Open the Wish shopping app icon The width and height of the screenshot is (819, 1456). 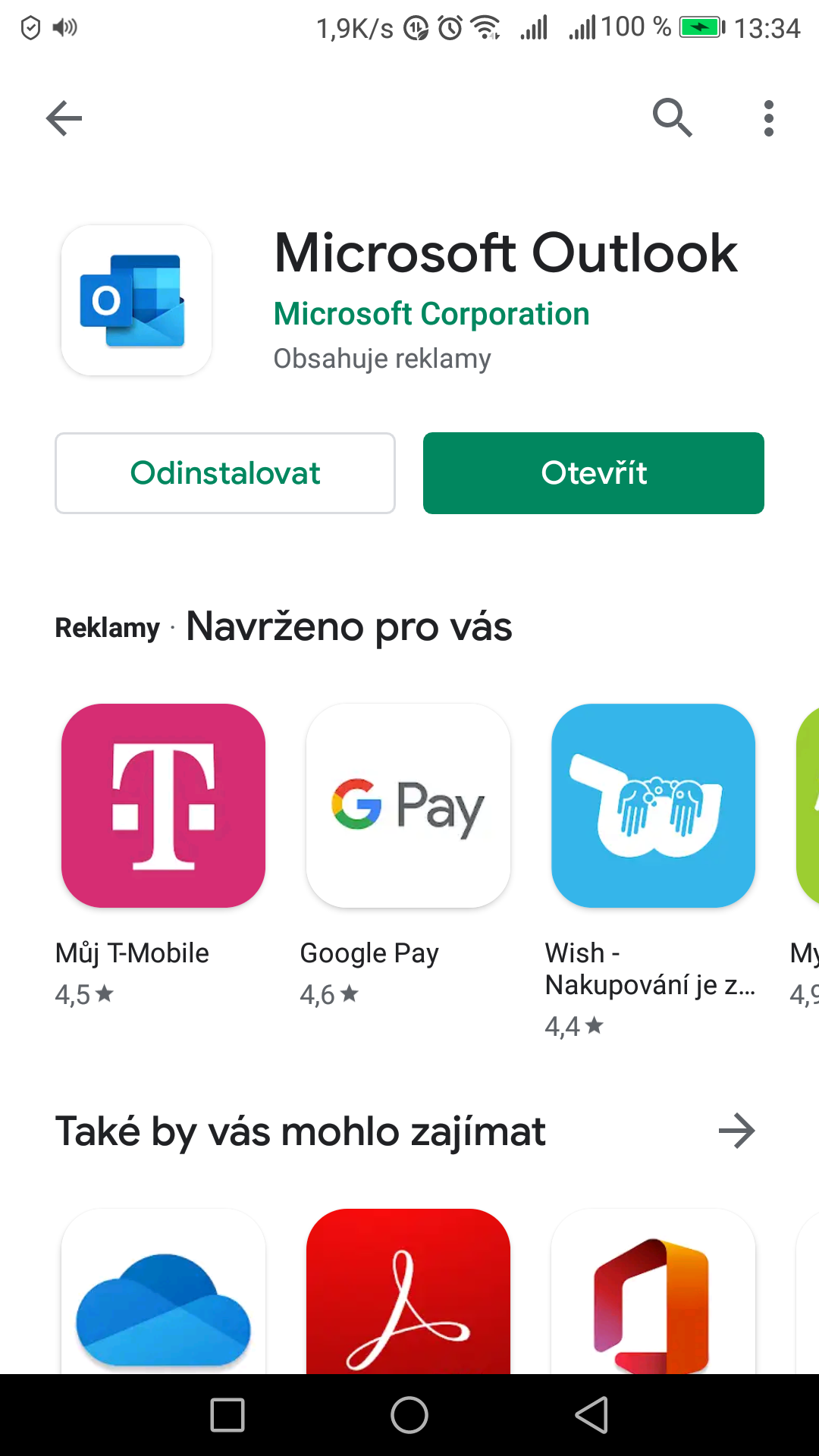653,806
